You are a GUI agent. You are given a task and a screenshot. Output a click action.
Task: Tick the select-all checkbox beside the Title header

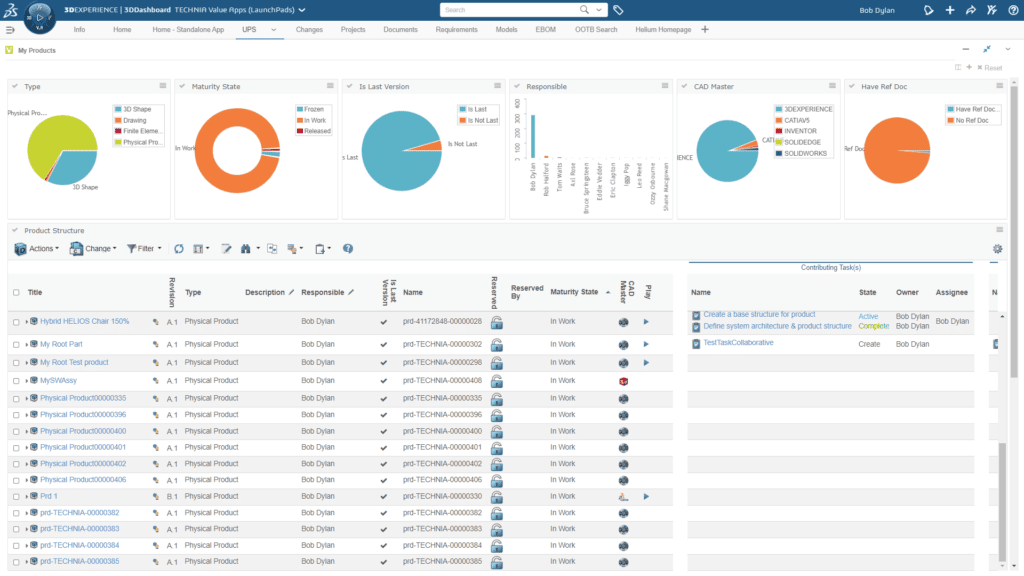pos(16,293)
